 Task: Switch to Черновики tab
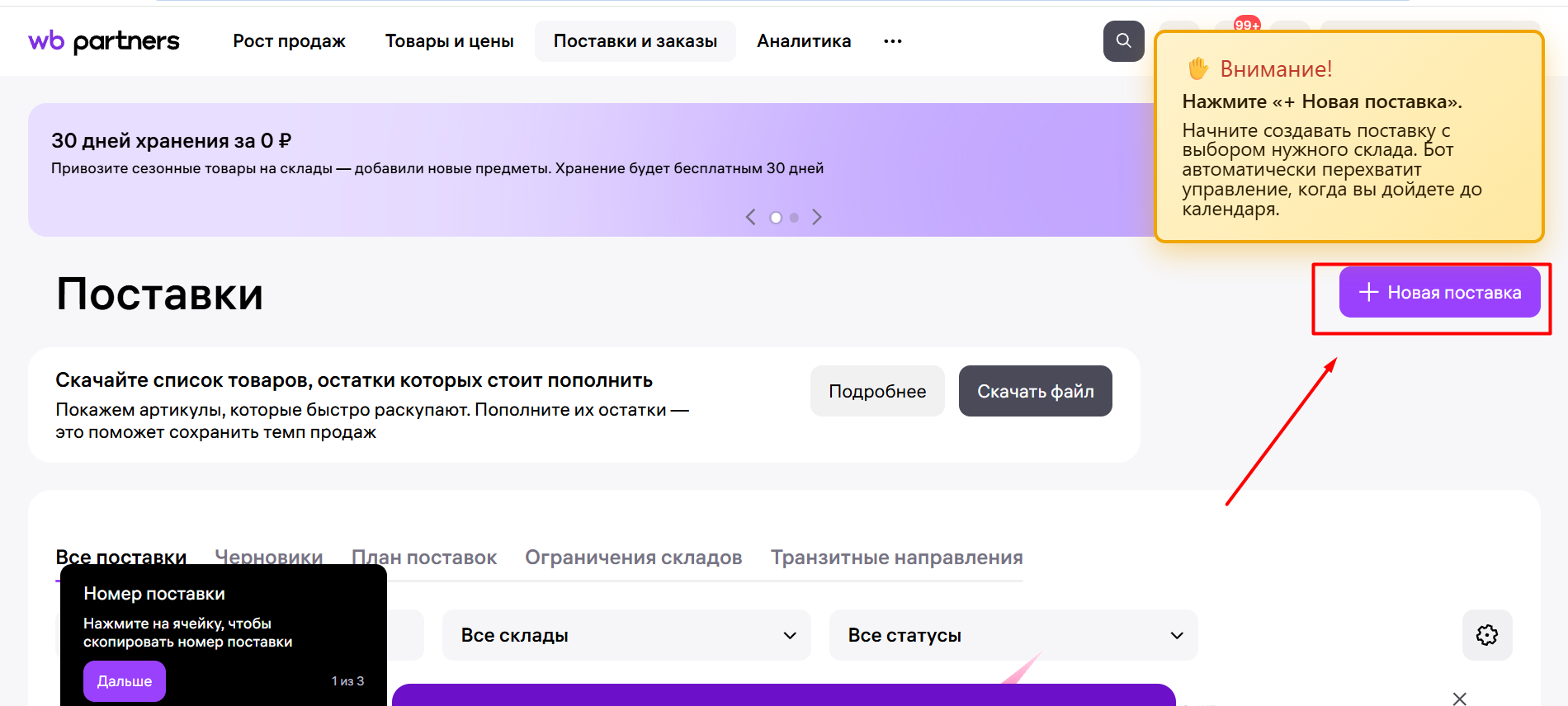click(x=269, y=558)
